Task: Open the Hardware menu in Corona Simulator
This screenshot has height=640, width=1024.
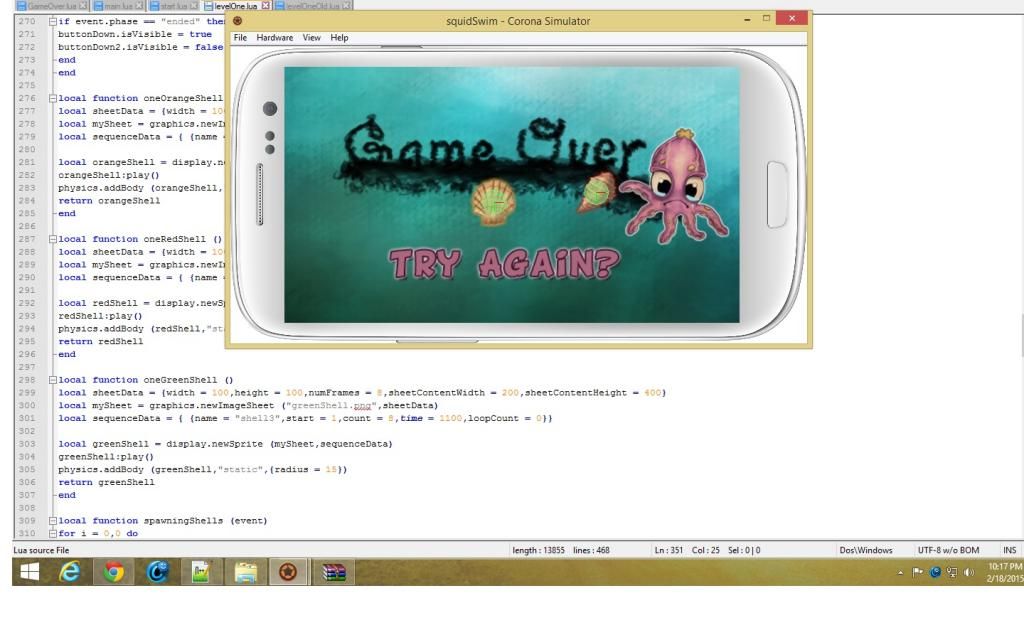Action: [275, 38]
